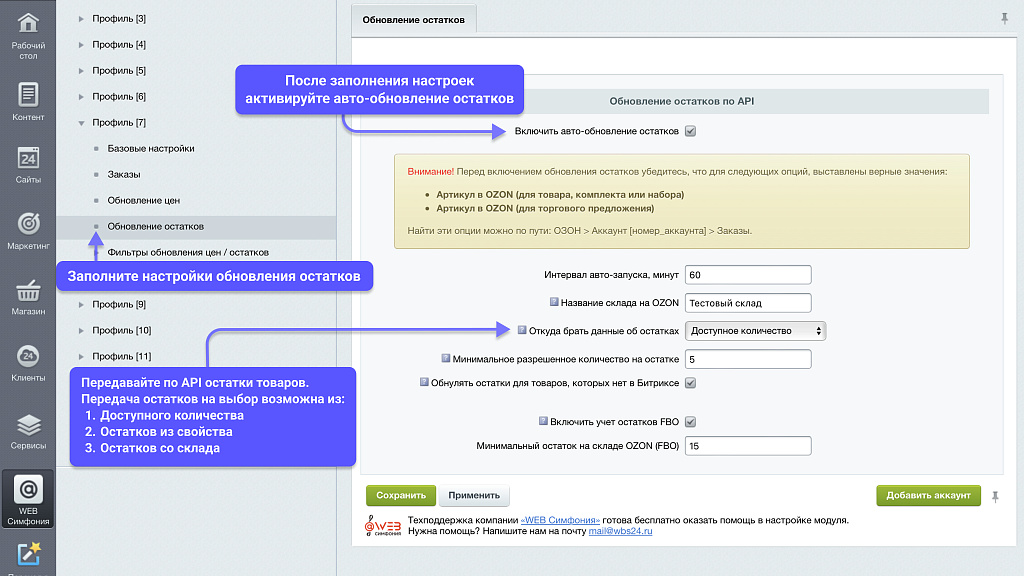
Task: Open Откуда брать данные об остатках dropdown
Action: pos(756,331)
